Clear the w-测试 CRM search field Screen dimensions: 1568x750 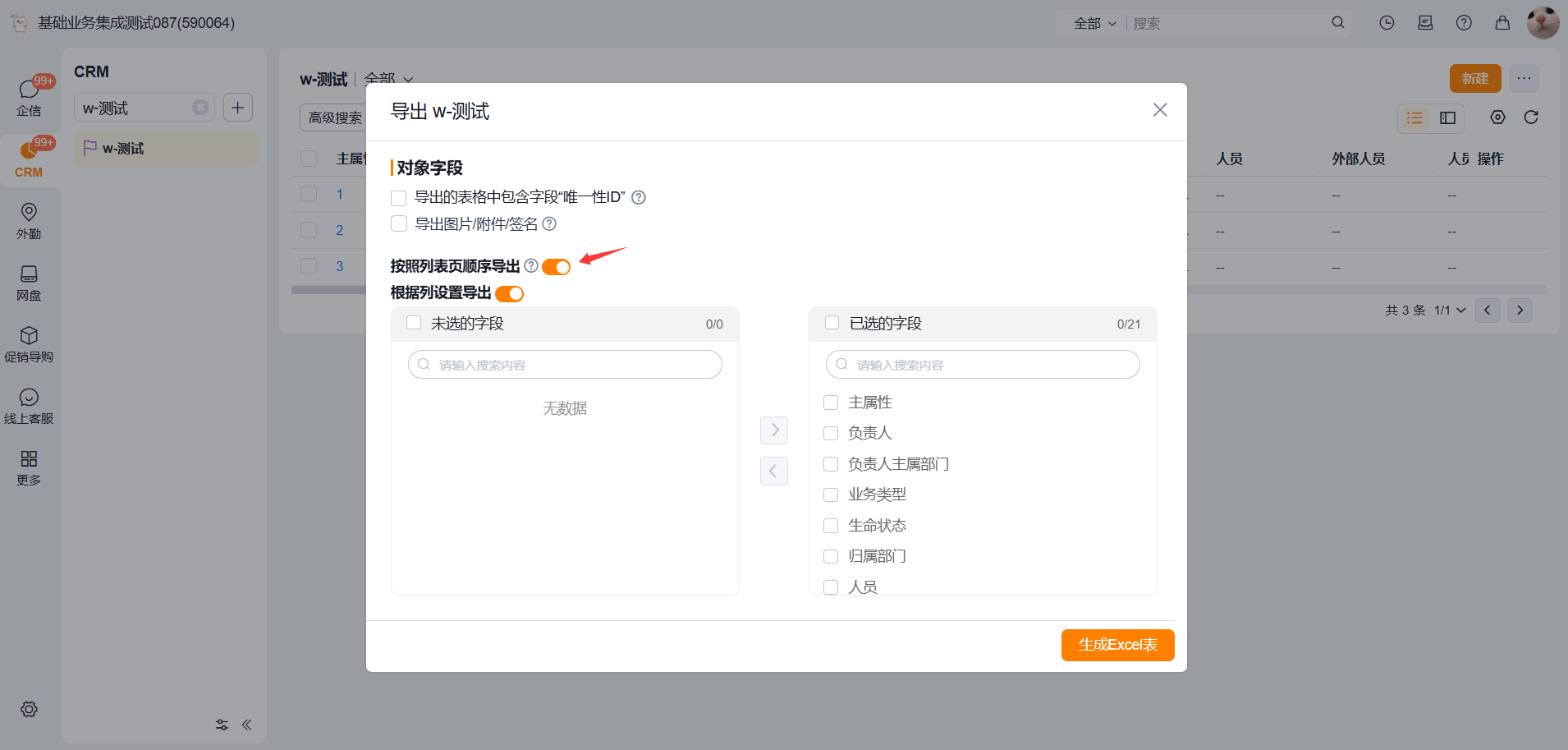click(200, 108)
